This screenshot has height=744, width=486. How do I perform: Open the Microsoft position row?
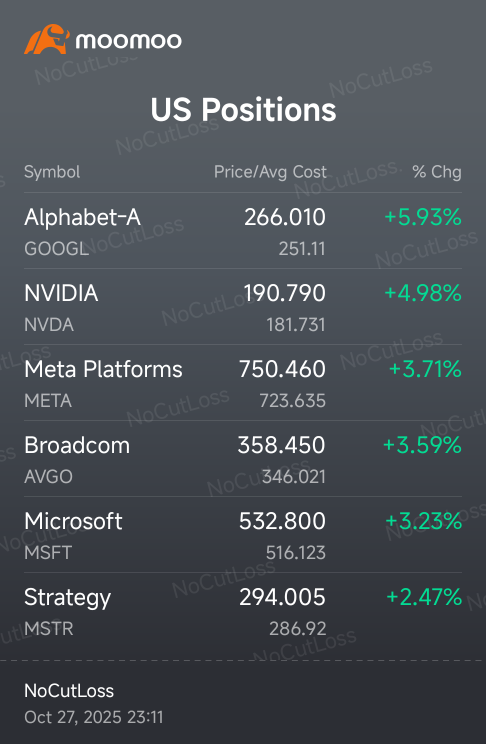[x=243, y=535]
